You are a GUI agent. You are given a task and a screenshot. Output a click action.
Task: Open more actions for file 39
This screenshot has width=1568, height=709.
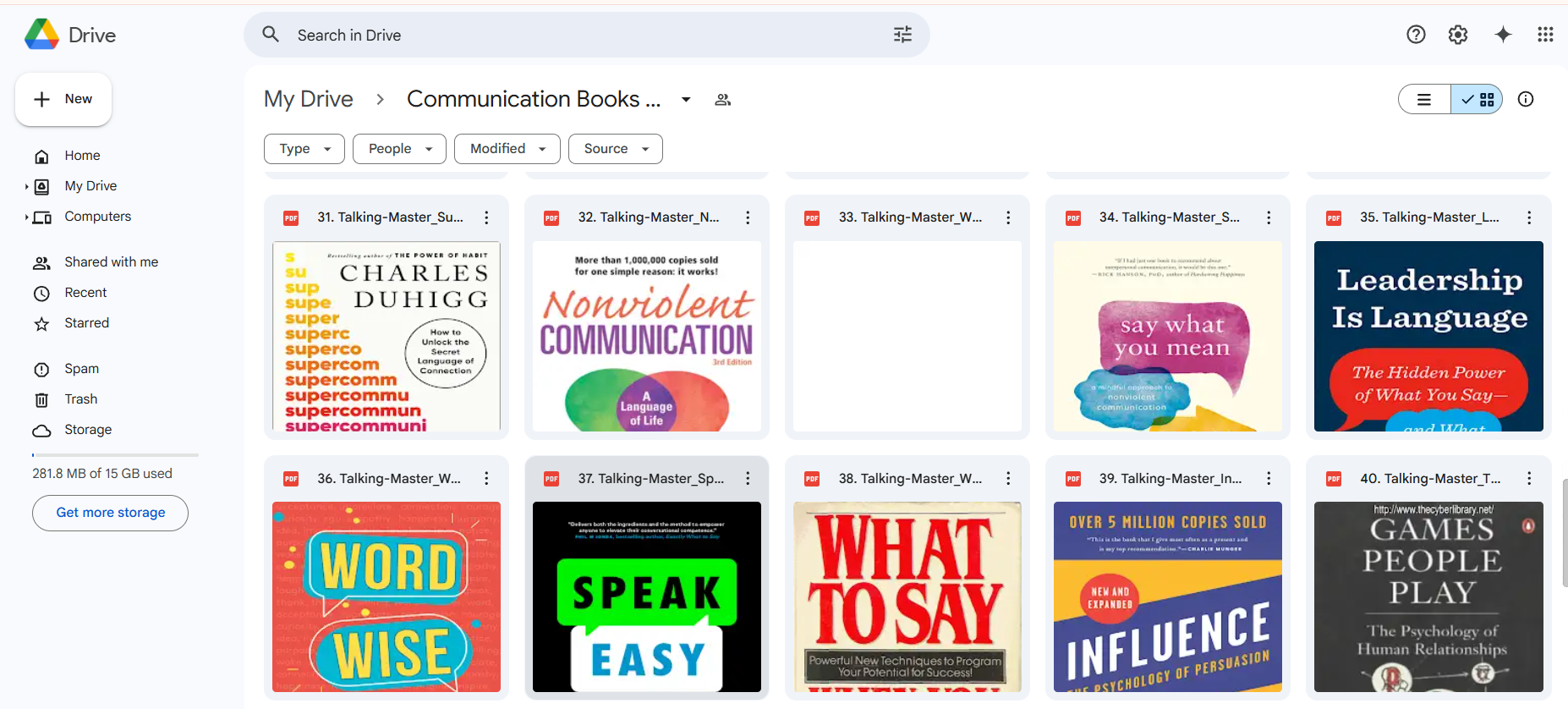[1269, 478]
